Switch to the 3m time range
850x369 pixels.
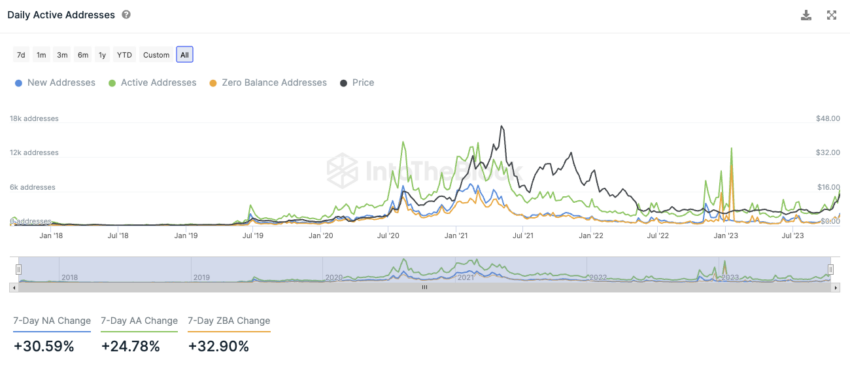coord(62,55)
